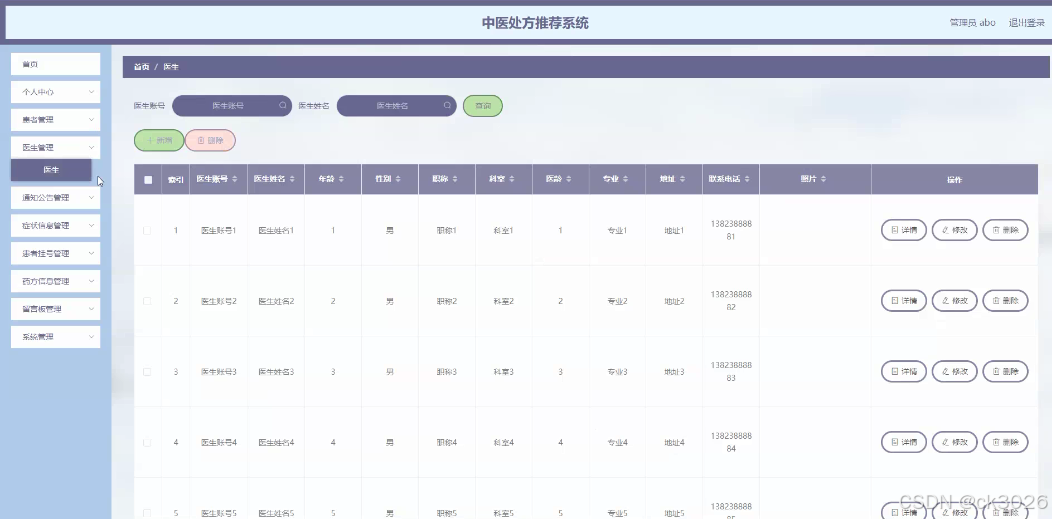Expand 症状信息管理 sidebar menu

click(56, 226)
